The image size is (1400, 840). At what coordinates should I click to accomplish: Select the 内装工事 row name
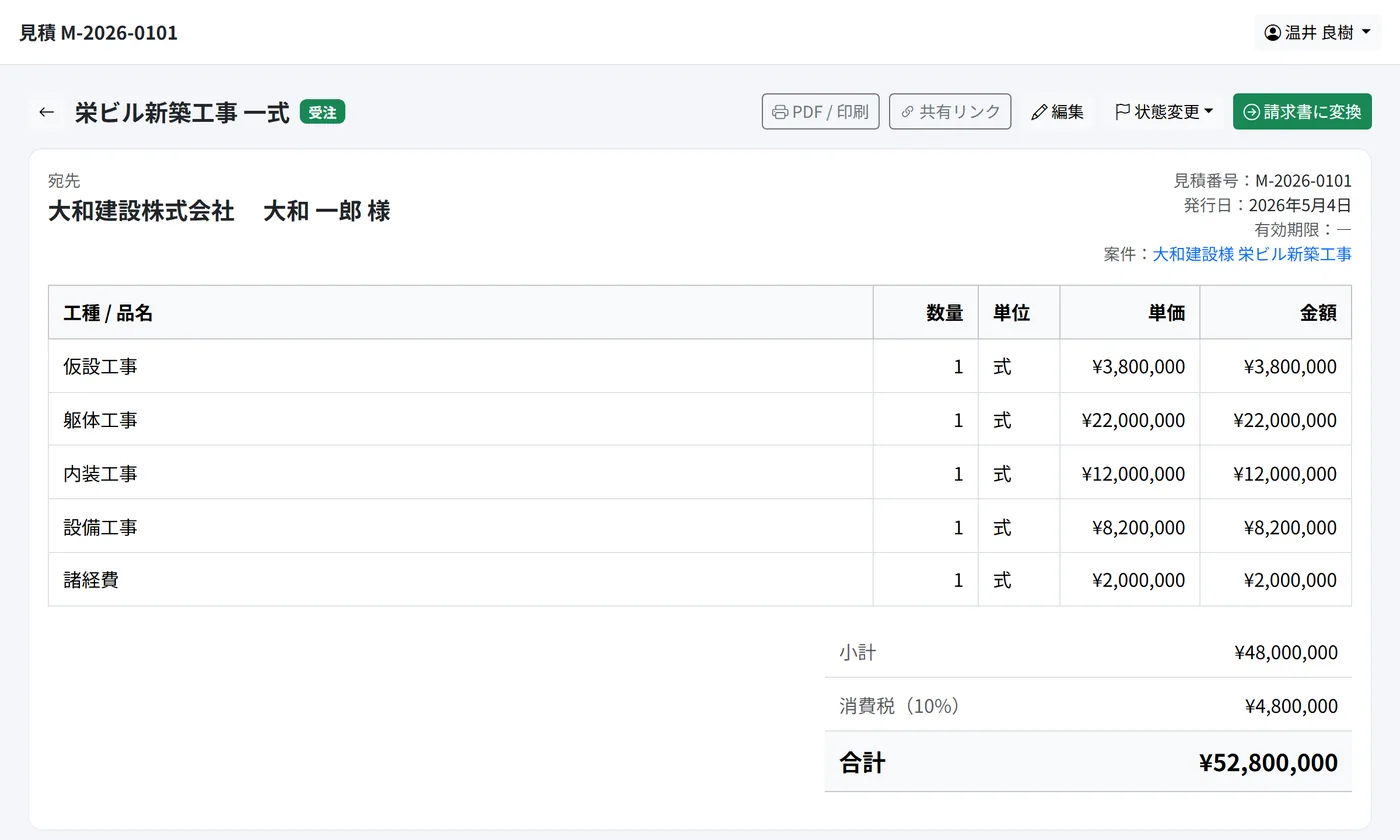[x=100, y=474]
